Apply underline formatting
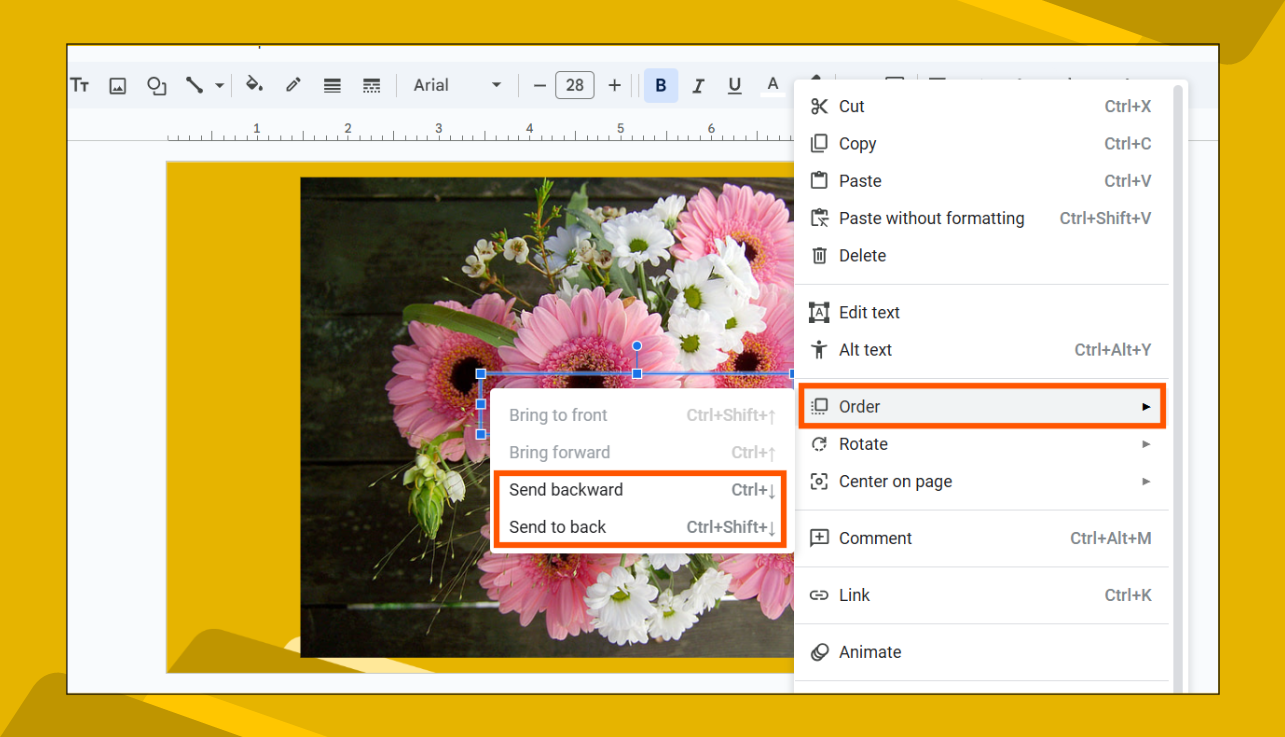 [735, 85]
